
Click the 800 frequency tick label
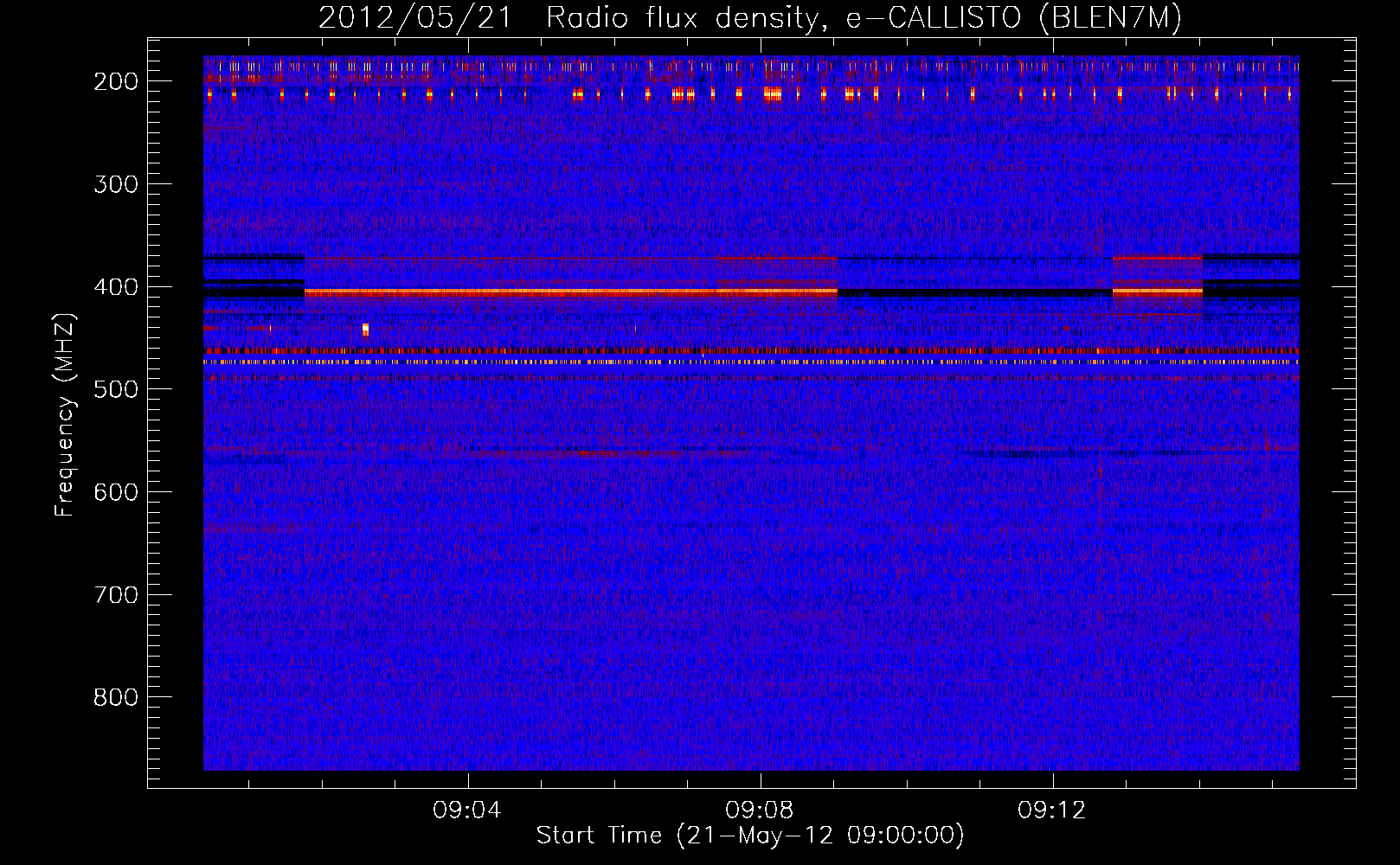pos(116,697)
